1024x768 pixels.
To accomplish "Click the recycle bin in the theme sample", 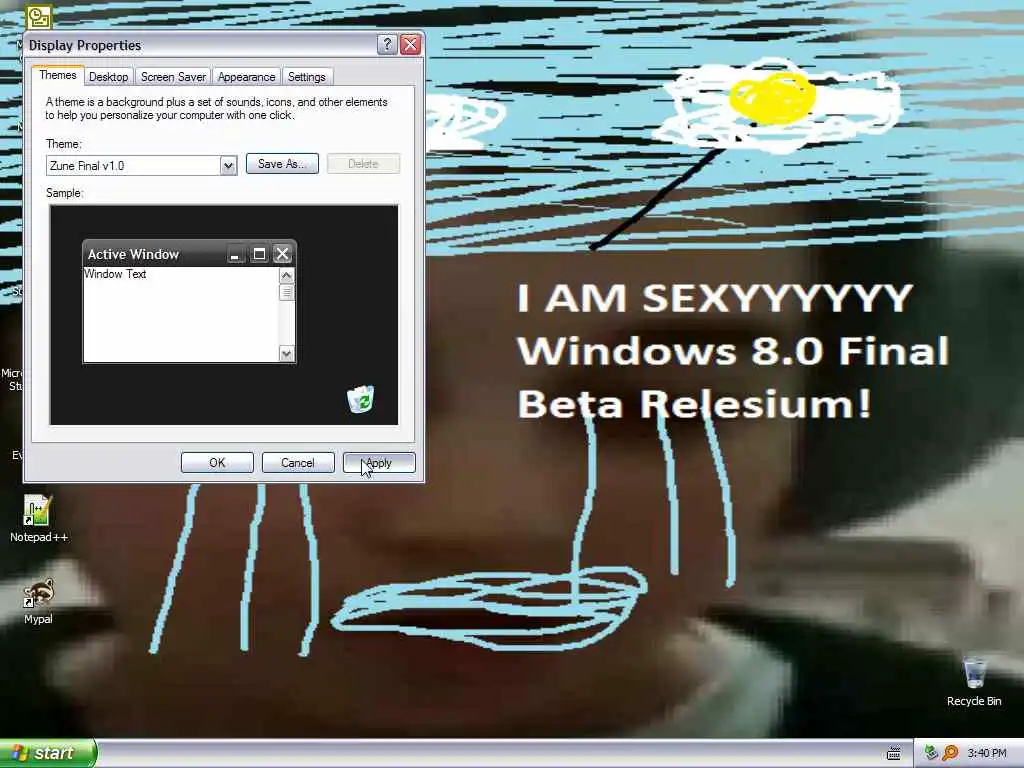I will pyautogui.click(x=360, y=399).
